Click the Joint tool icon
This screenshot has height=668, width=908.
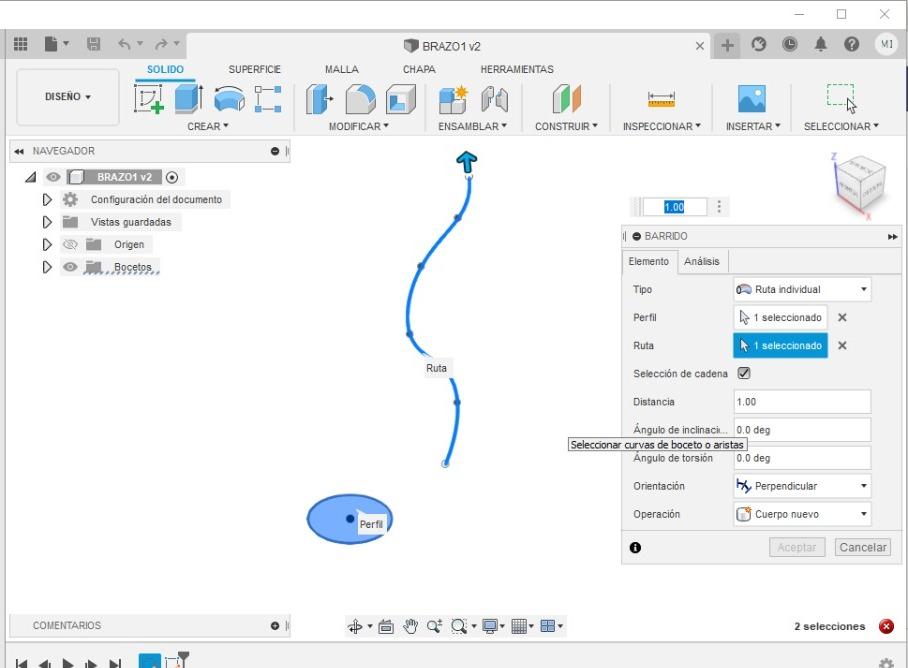(x=495, y=99)
